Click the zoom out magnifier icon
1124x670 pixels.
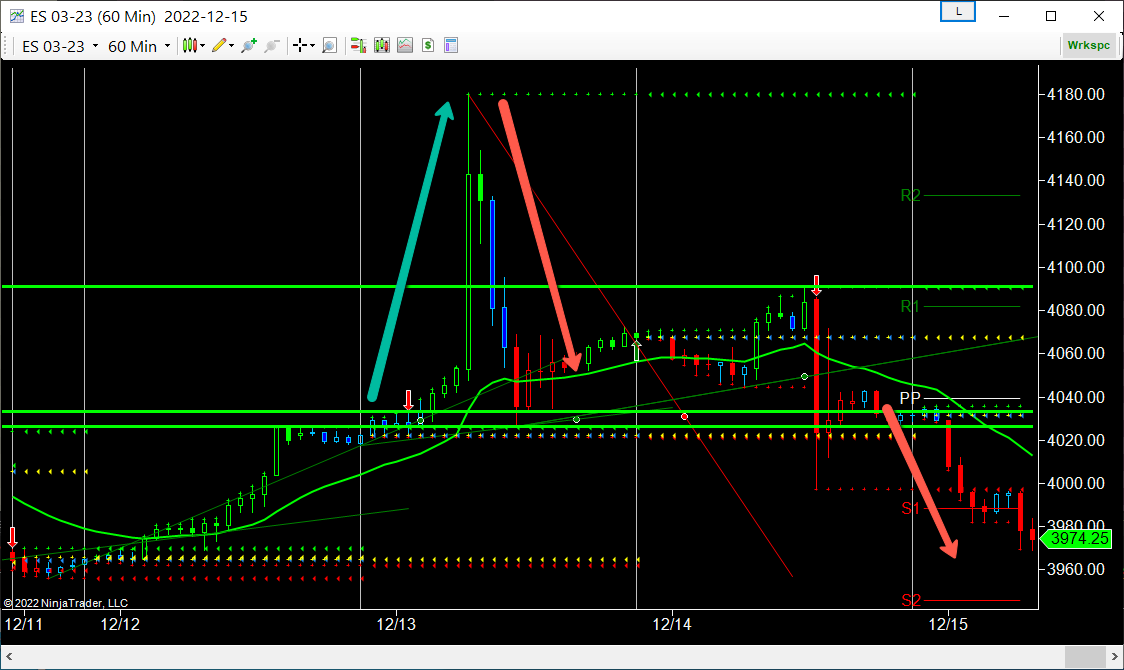(x=272, y=46)
